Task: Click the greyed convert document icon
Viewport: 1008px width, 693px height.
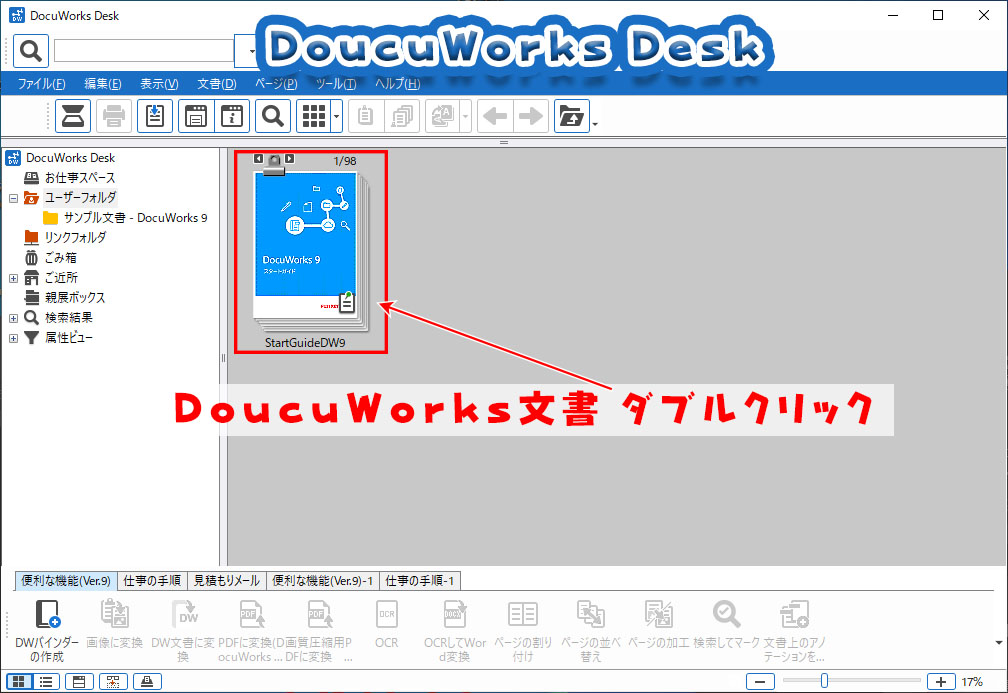Action: tap(443, 116)
